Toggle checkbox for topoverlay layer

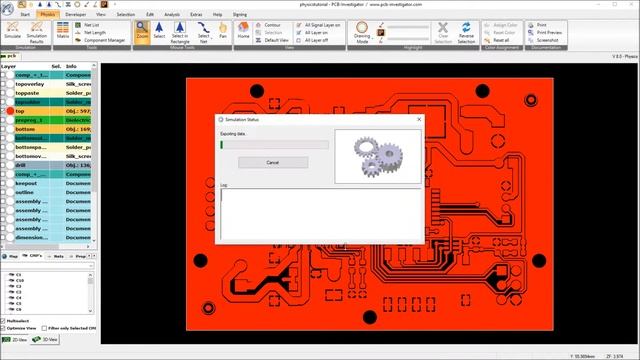click(3, 84)
